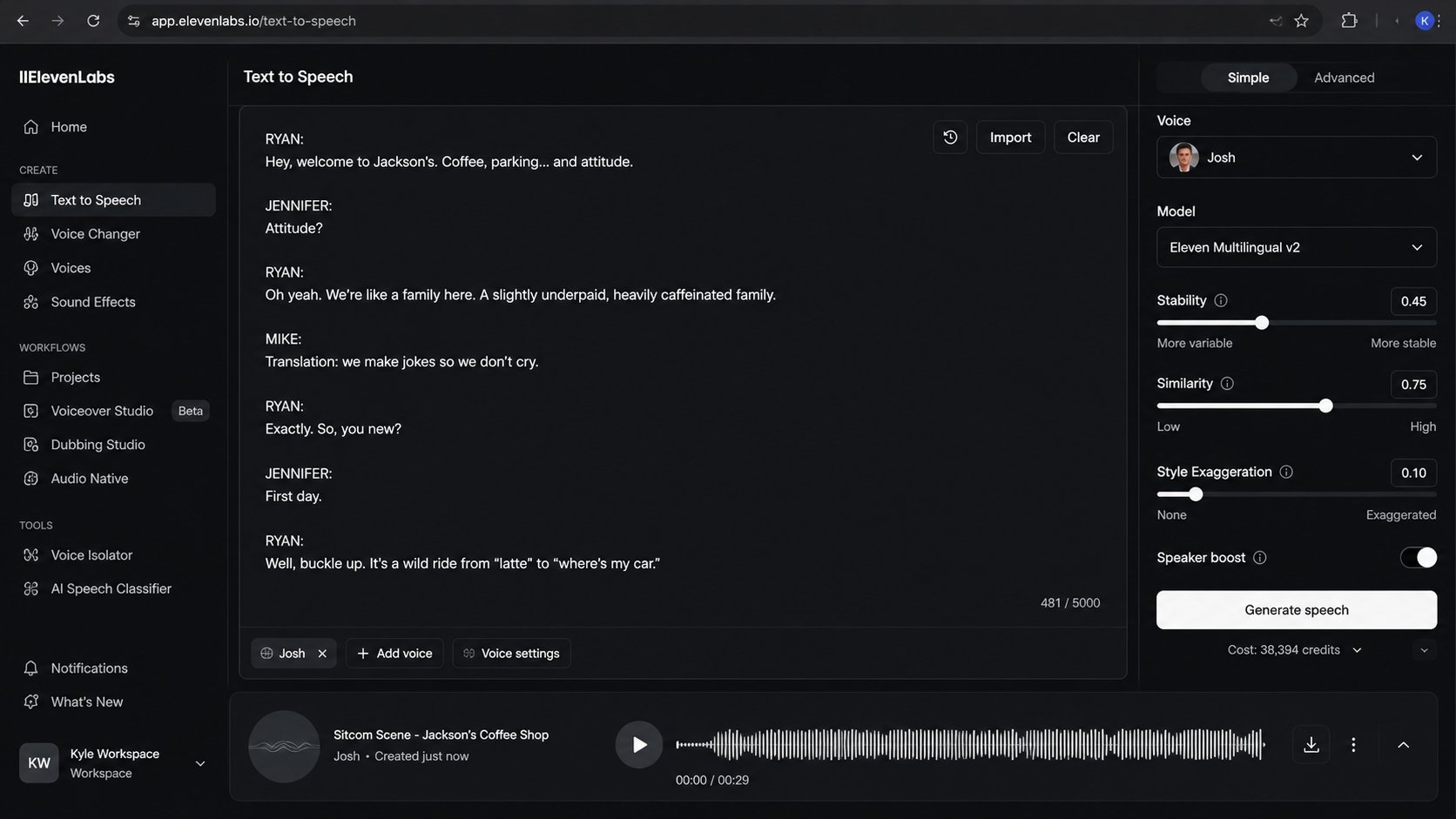
Task: Open the Model dropdown Eleven Multilingual v2
Action: [1297, 247]
